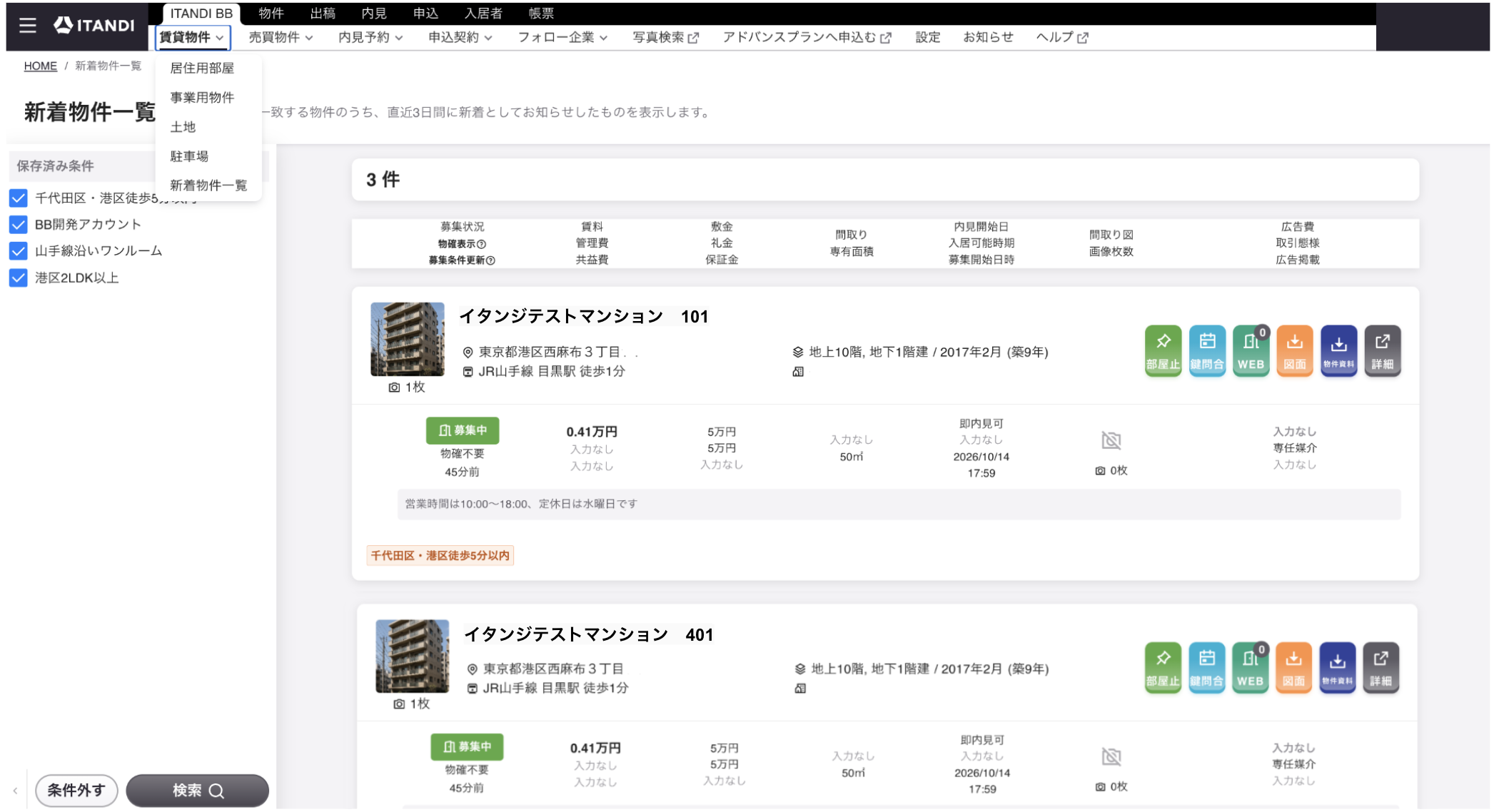Select 駐車場 from the dropdown menu
The height and width of the screenshot is (812, 1499).
[x=189, y=156]
